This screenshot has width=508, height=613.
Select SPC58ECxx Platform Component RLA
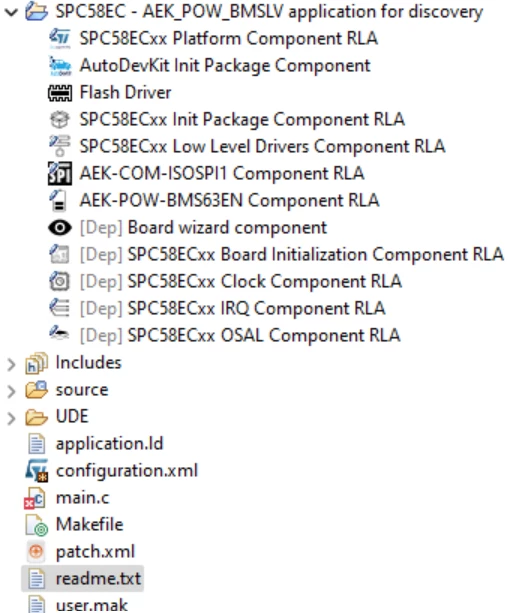point(228,38)
